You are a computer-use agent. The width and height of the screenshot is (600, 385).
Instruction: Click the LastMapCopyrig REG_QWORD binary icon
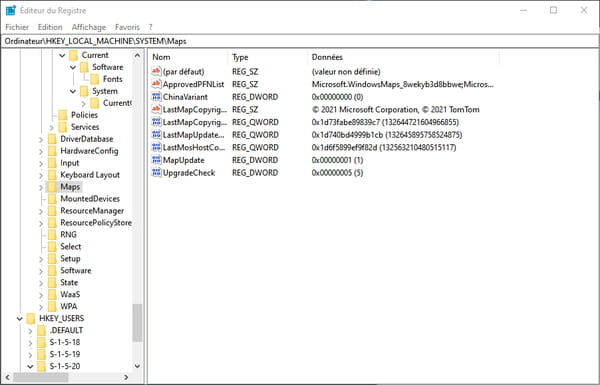click(x=156, y=122)
